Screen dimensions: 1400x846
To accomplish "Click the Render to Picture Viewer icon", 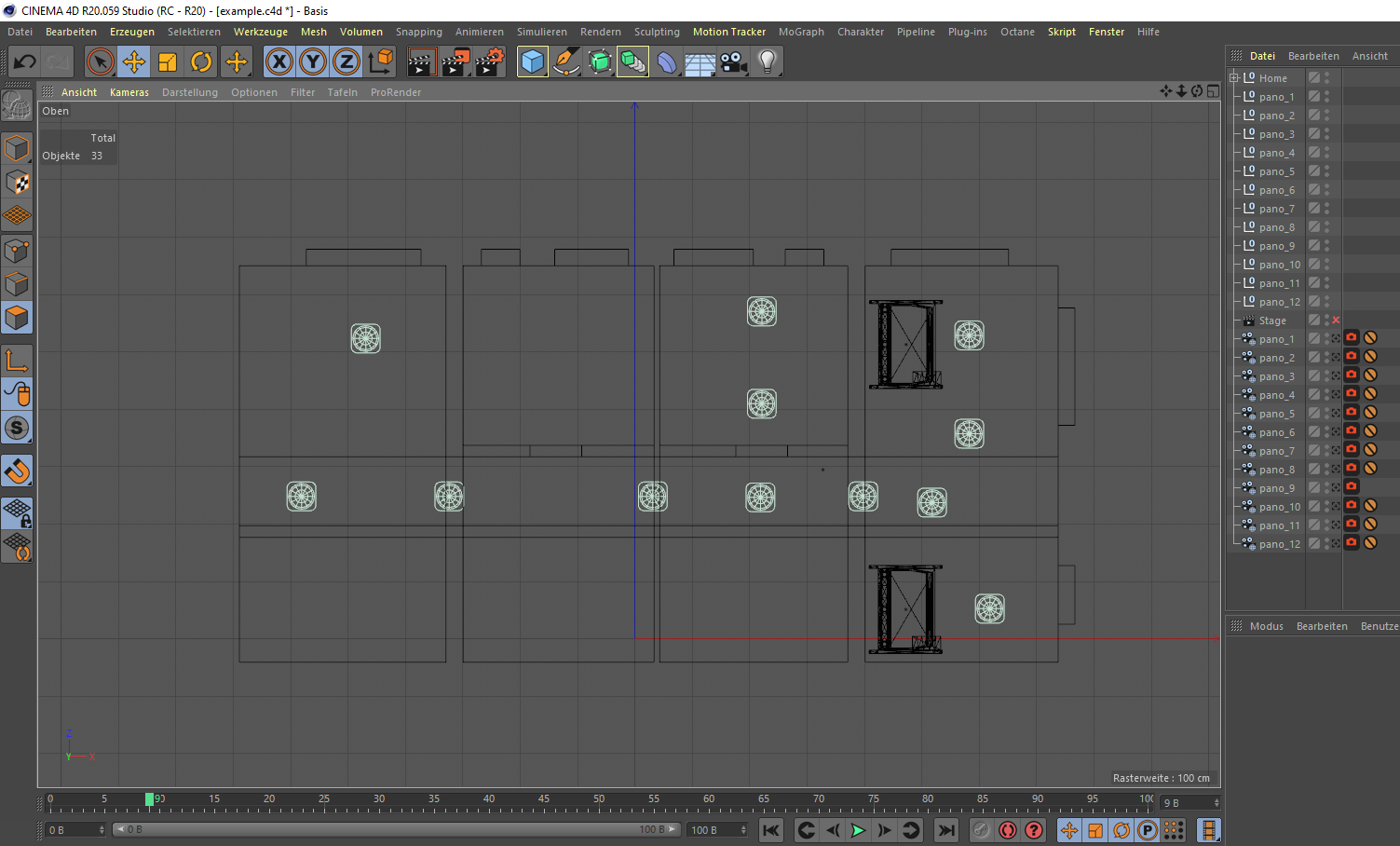I will 455,62.
